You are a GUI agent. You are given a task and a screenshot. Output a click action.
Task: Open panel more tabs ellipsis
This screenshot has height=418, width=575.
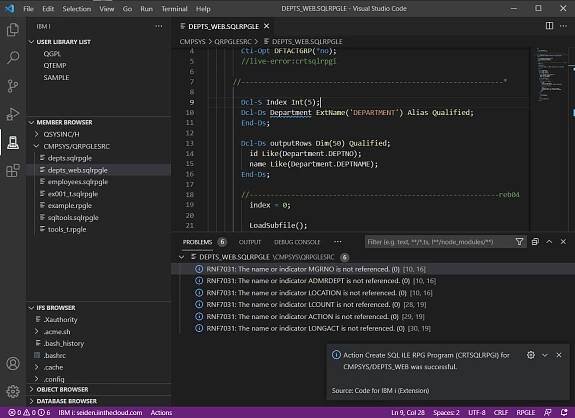coord(338,242)
